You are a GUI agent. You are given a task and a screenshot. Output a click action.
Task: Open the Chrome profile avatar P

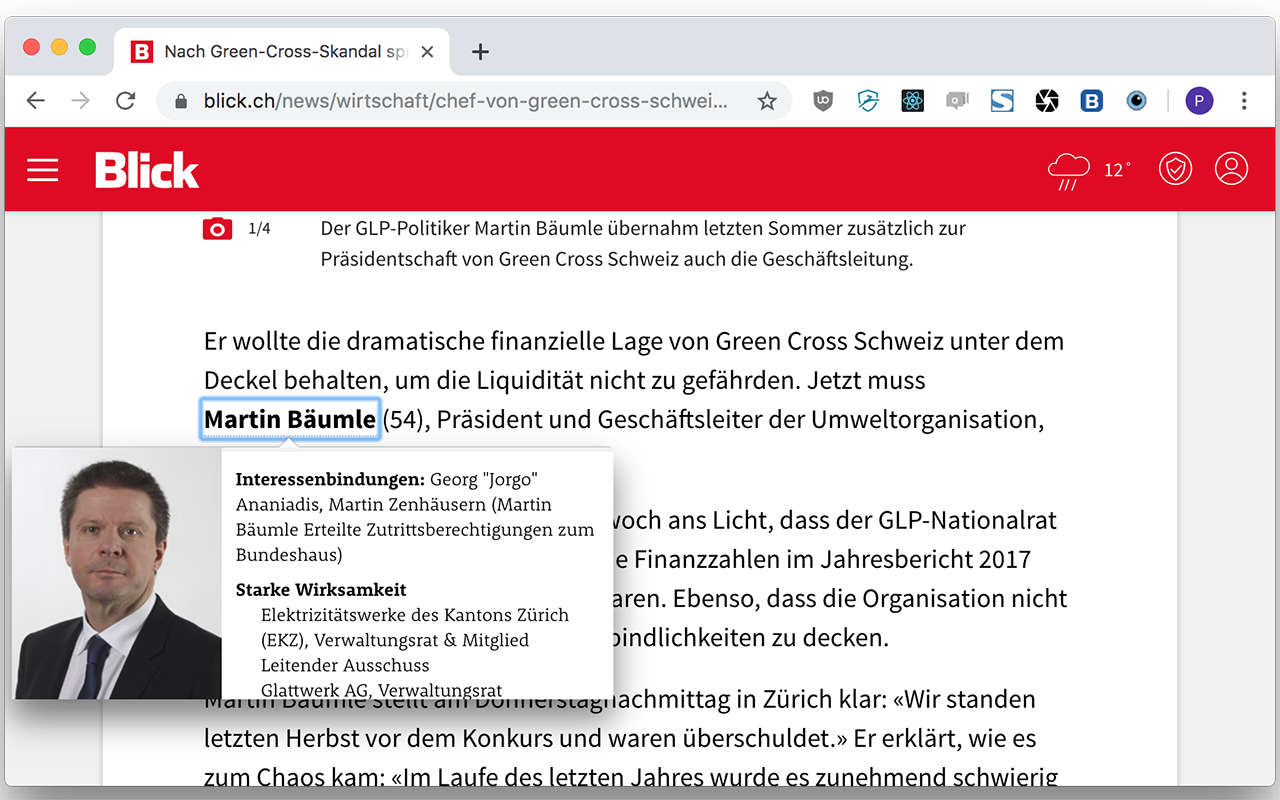pyautogui.click(x=1199, y=100)
